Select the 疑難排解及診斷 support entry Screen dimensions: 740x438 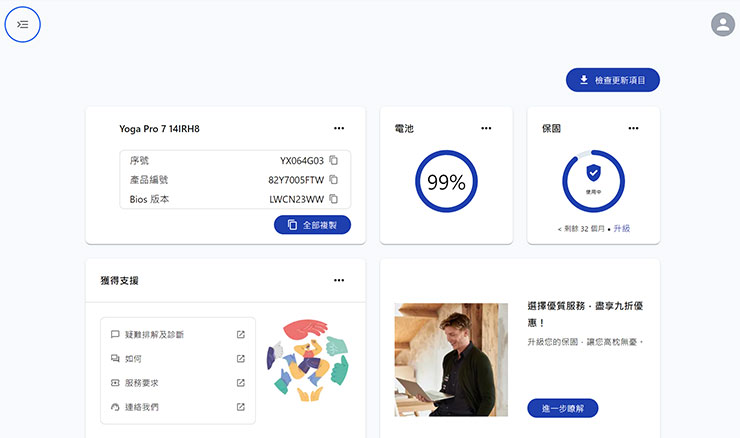(x=178, y=335)
